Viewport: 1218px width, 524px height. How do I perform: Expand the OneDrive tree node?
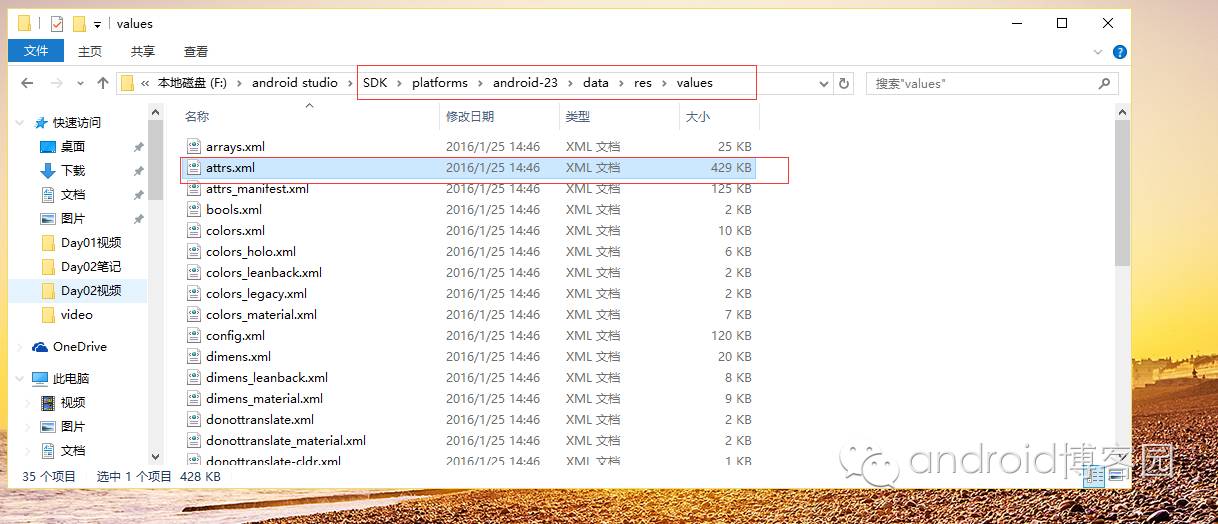click(21, 347)
